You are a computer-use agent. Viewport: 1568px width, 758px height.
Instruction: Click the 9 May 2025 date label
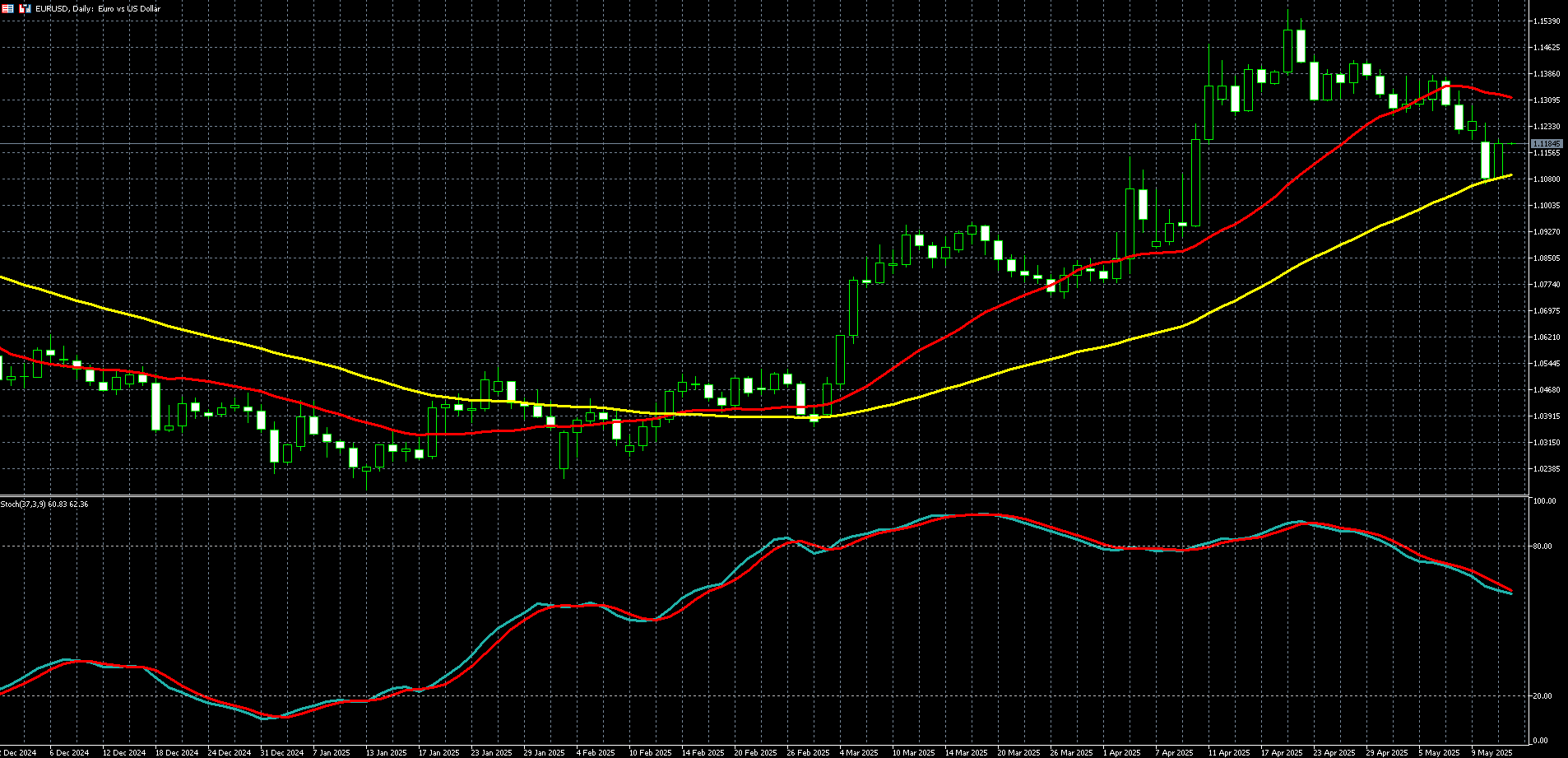click(x=1491, y=752)
